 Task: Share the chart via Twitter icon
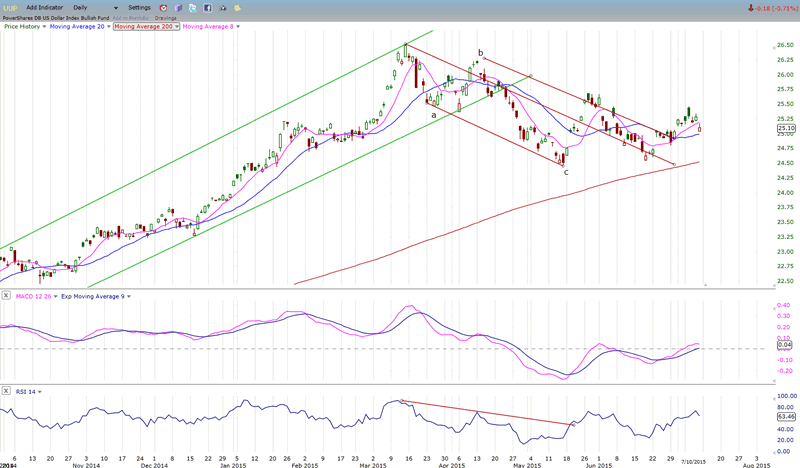point(192,7)
